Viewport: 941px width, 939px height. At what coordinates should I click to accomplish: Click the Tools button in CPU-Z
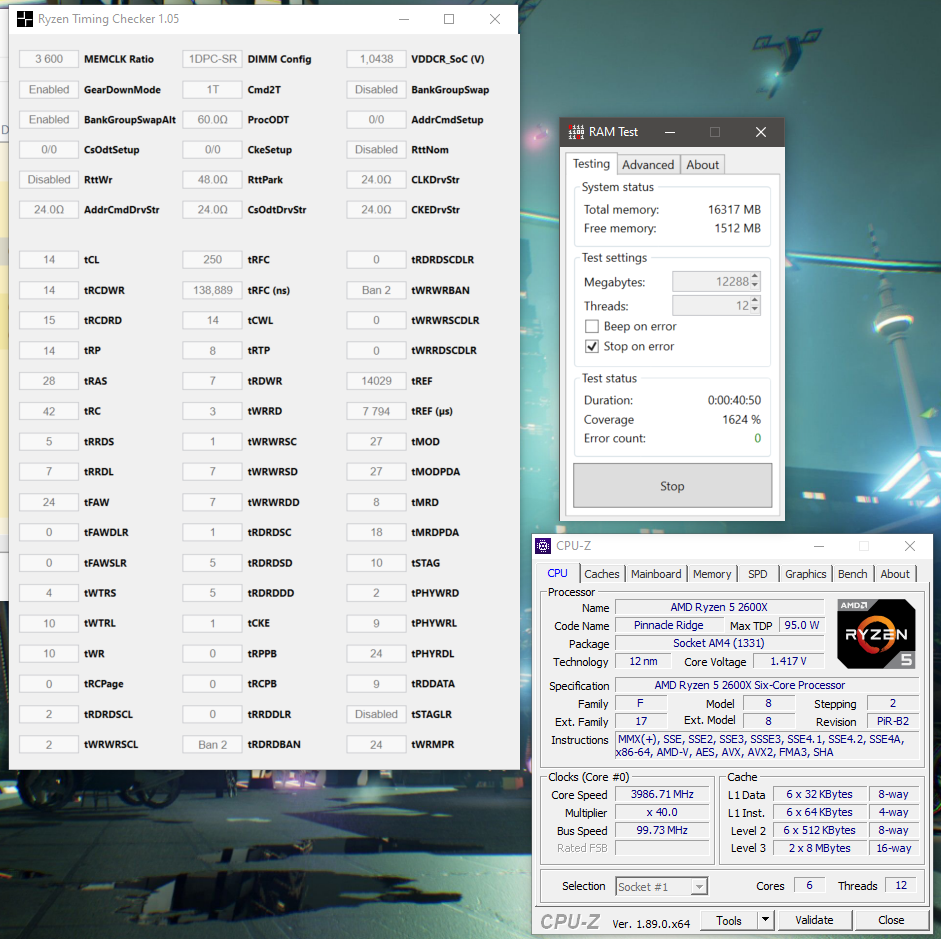tap(729, 920)
